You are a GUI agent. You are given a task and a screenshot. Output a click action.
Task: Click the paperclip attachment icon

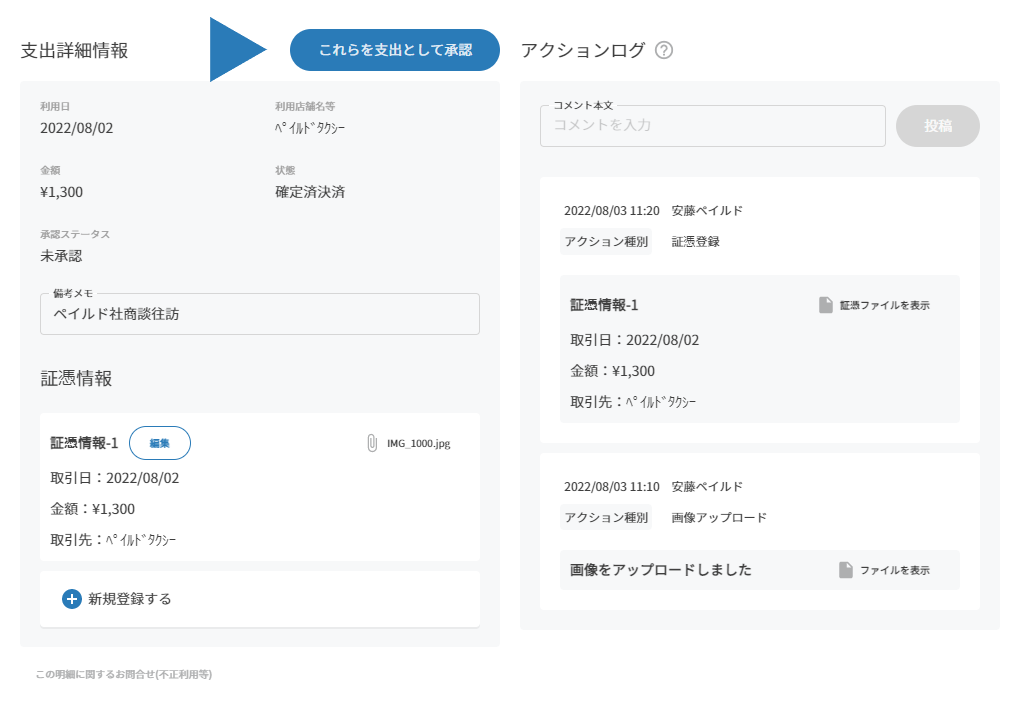point(372,443)
